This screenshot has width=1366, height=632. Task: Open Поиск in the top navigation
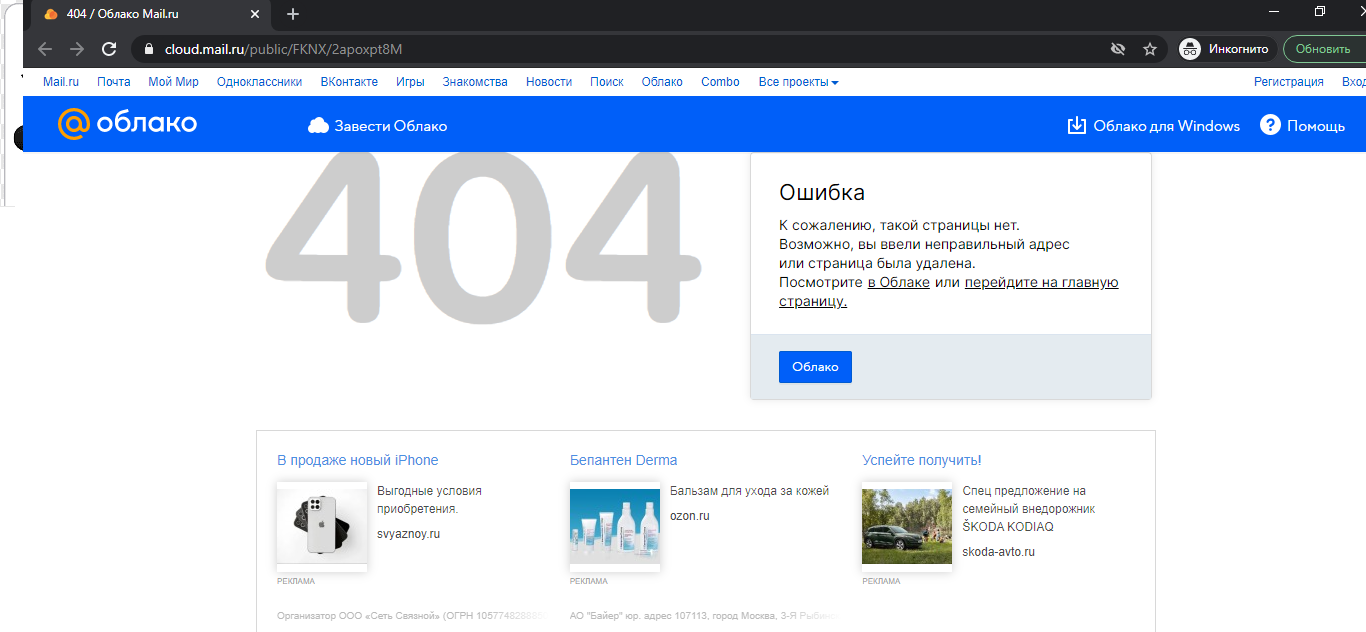pos(606,82)
